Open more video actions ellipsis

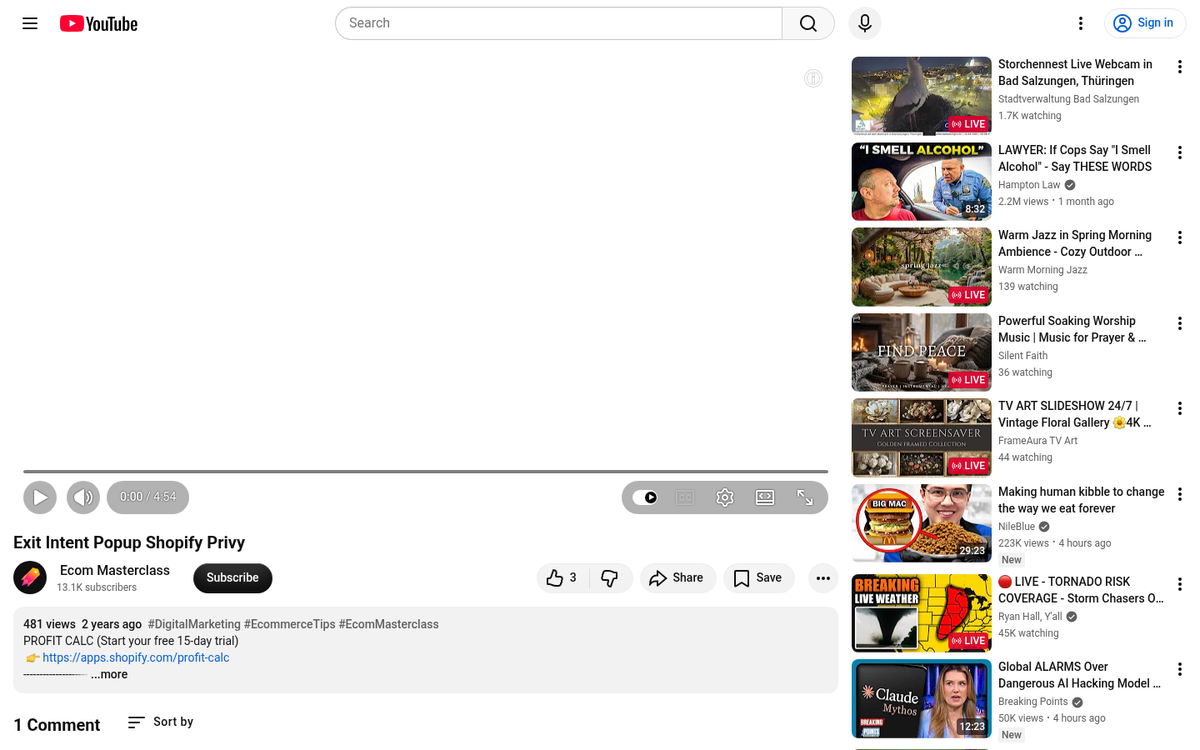pyautogui.click(x=822, y=578)
